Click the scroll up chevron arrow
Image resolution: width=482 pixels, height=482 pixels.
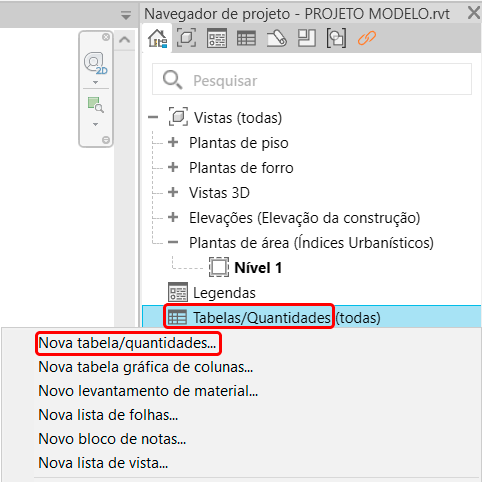pyautogui.click(x=124, y=40)
